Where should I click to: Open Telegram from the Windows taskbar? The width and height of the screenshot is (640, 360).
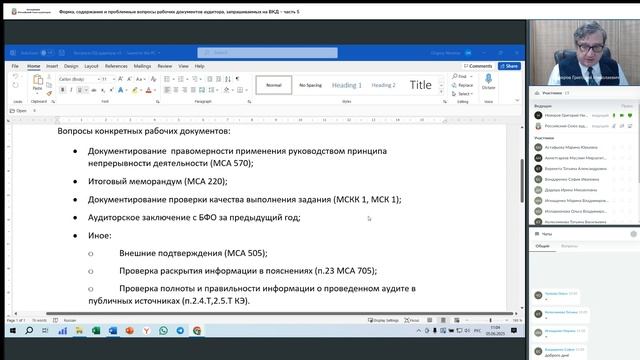click(180, 331)
